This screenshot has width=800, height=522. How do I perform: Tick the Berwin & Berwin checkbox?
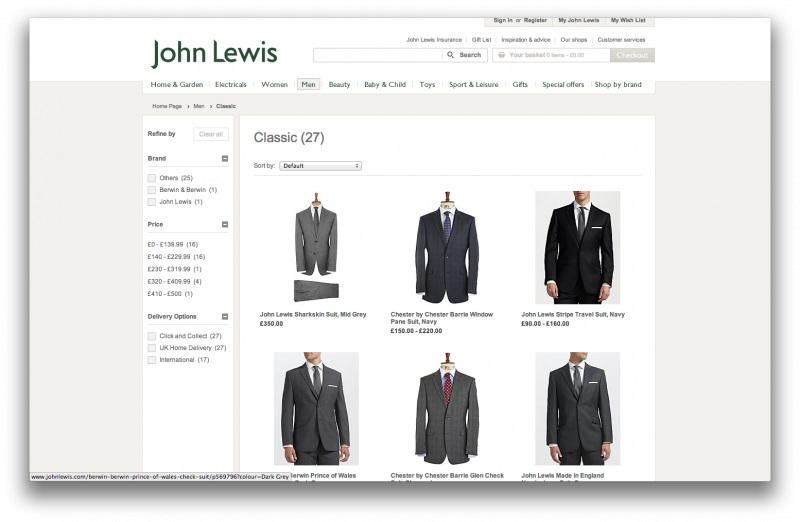152,190
